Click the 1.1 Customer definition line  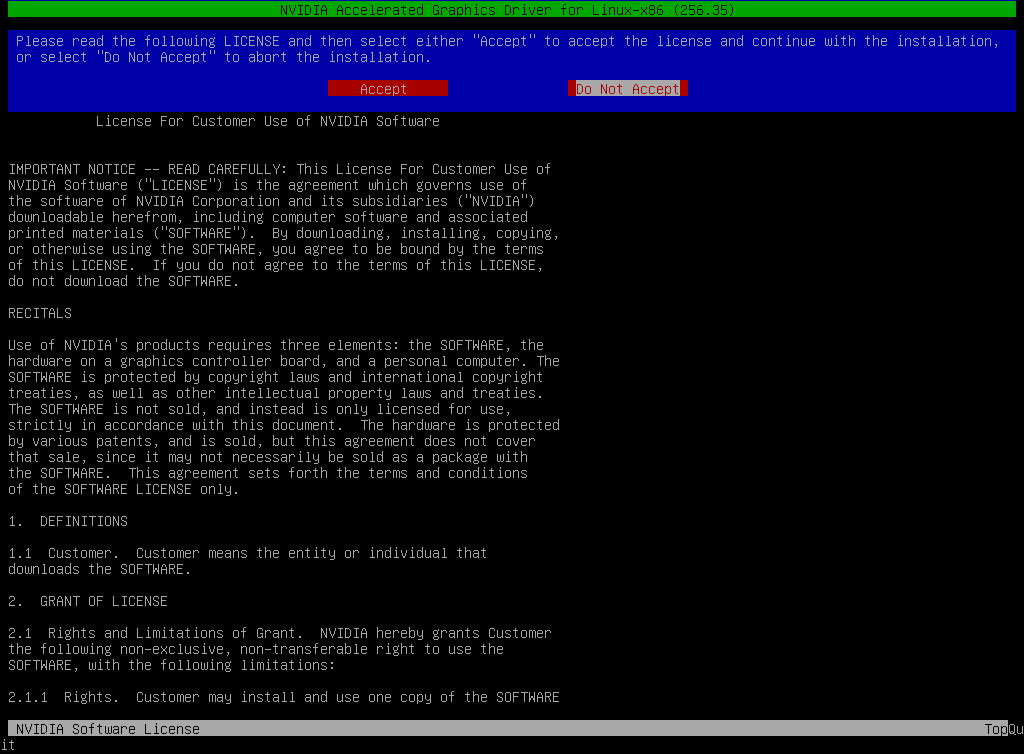click(248, 554)
